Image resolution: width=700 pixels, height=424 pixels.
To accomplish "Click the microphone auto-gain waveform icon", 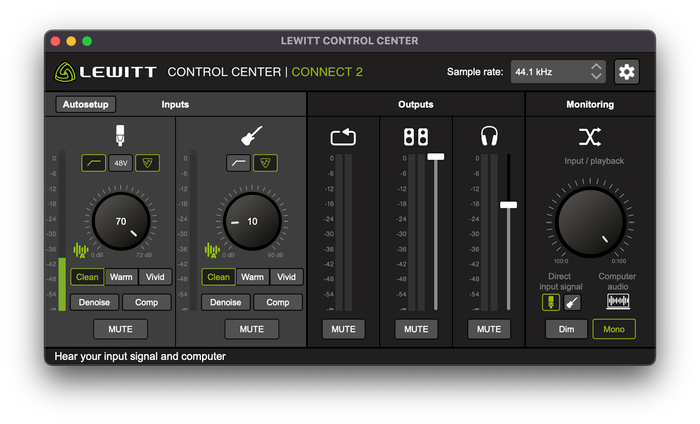I will 81,250.
